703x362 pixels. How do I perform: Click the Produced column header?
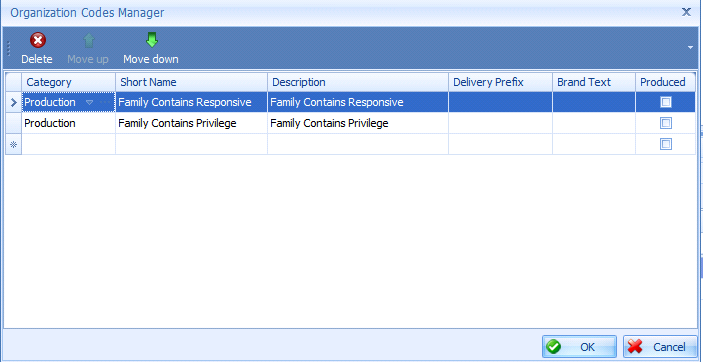665,82
